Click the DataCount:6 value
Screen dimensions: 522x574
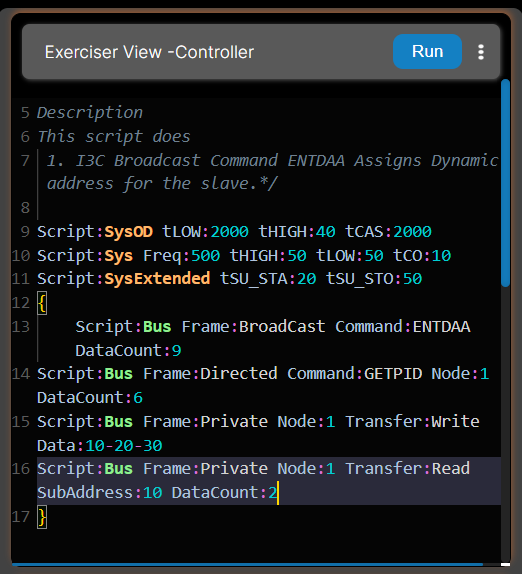(x=90, y=398)
